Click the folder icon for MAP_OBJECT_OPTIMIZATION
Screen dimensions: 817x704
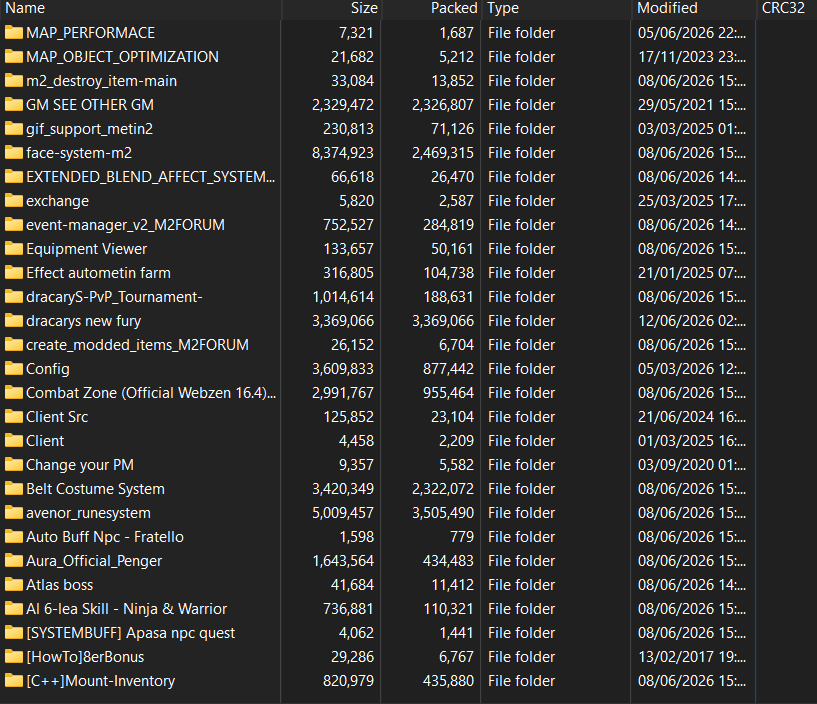[x=14, y=57]
